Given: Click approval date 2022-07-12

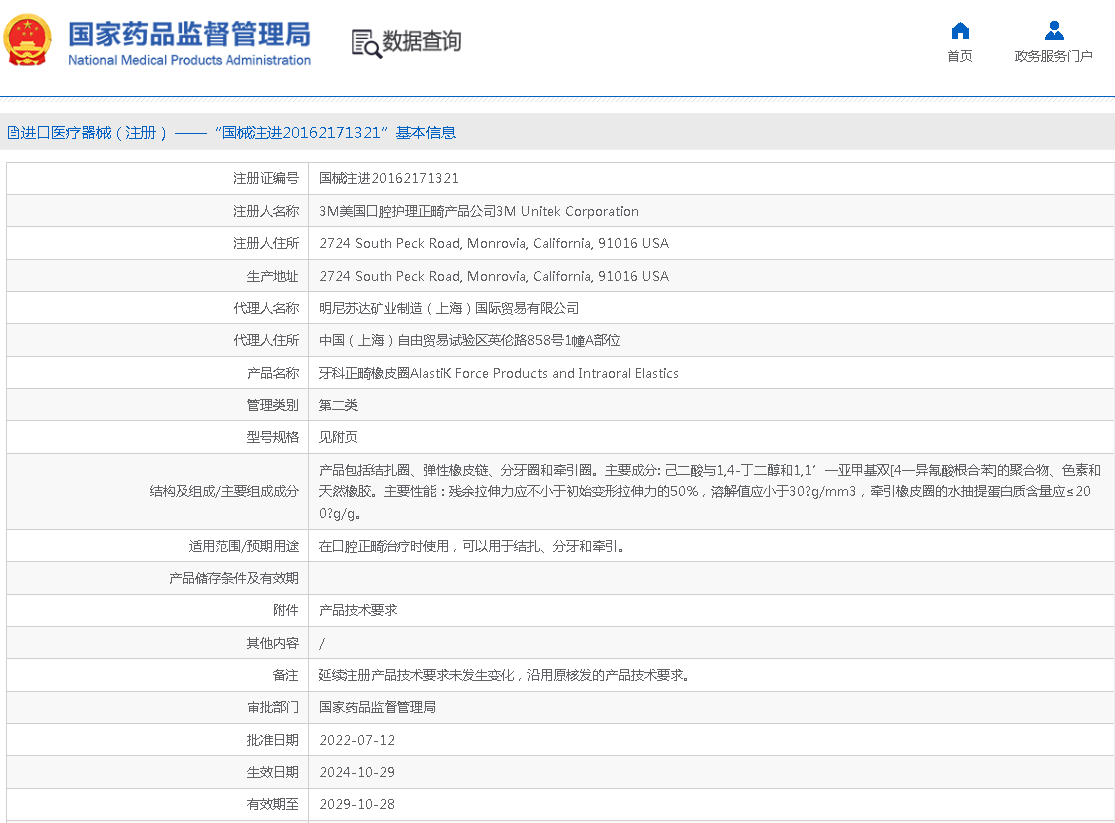Looking at the screenshot, I should pos(357,740).
